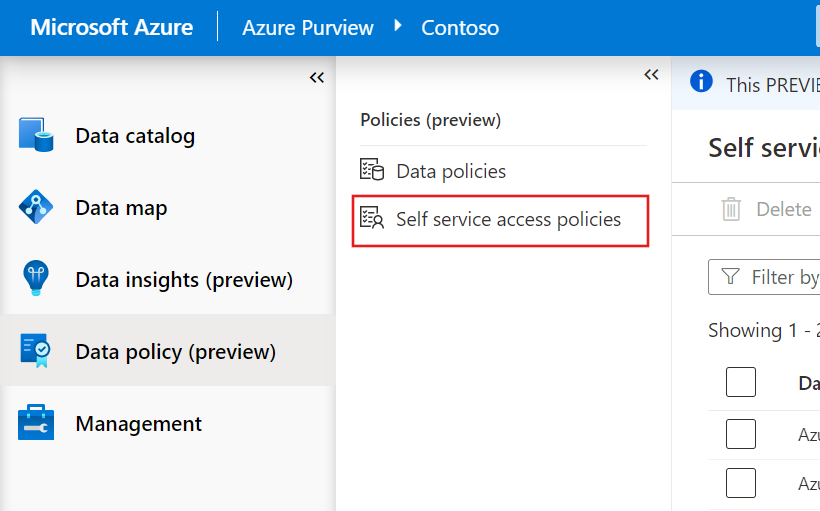The height and width of the screenshot is (511, 820).
Task: Click the Delete trash can icon
Action: [732, 209]
